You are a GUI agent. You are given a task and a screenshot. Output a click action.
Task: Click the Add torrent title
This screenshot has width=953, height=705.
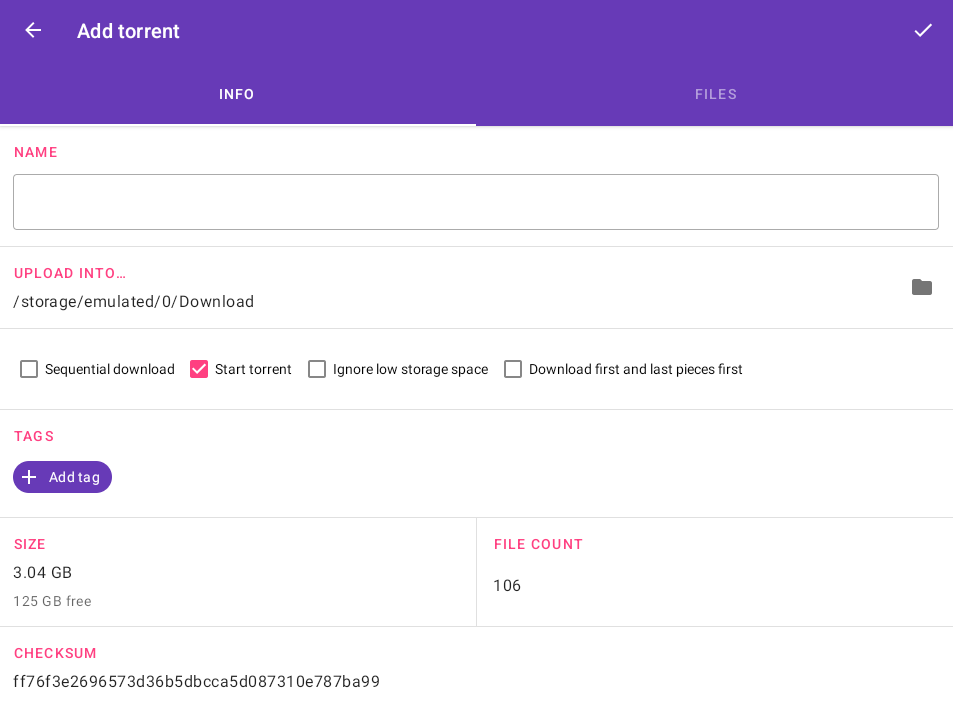click(128, 31)
